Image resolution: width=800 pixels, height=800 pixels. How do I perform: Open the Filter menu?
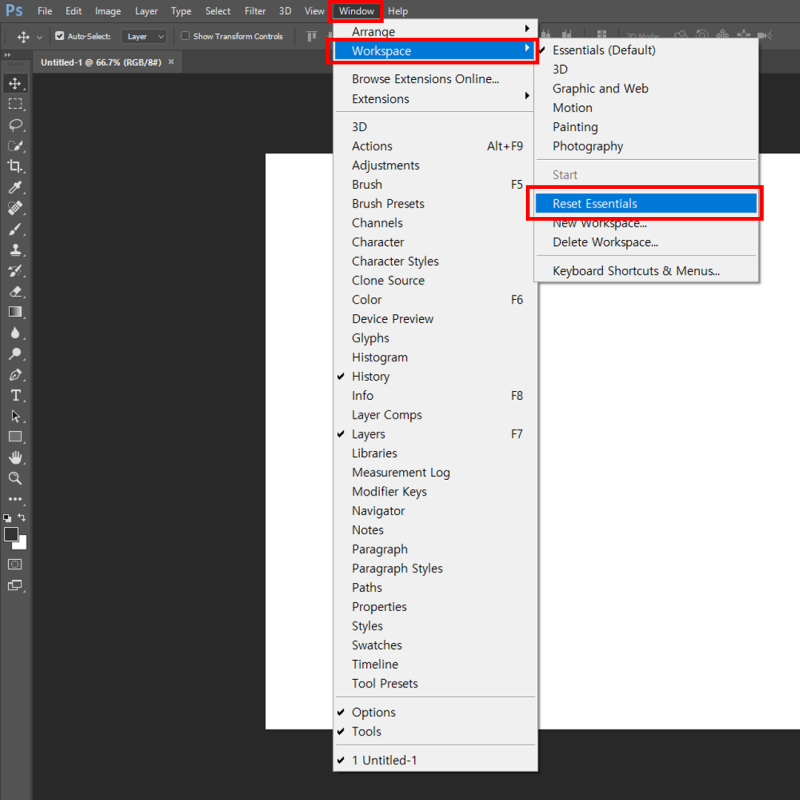coord(255,11)
